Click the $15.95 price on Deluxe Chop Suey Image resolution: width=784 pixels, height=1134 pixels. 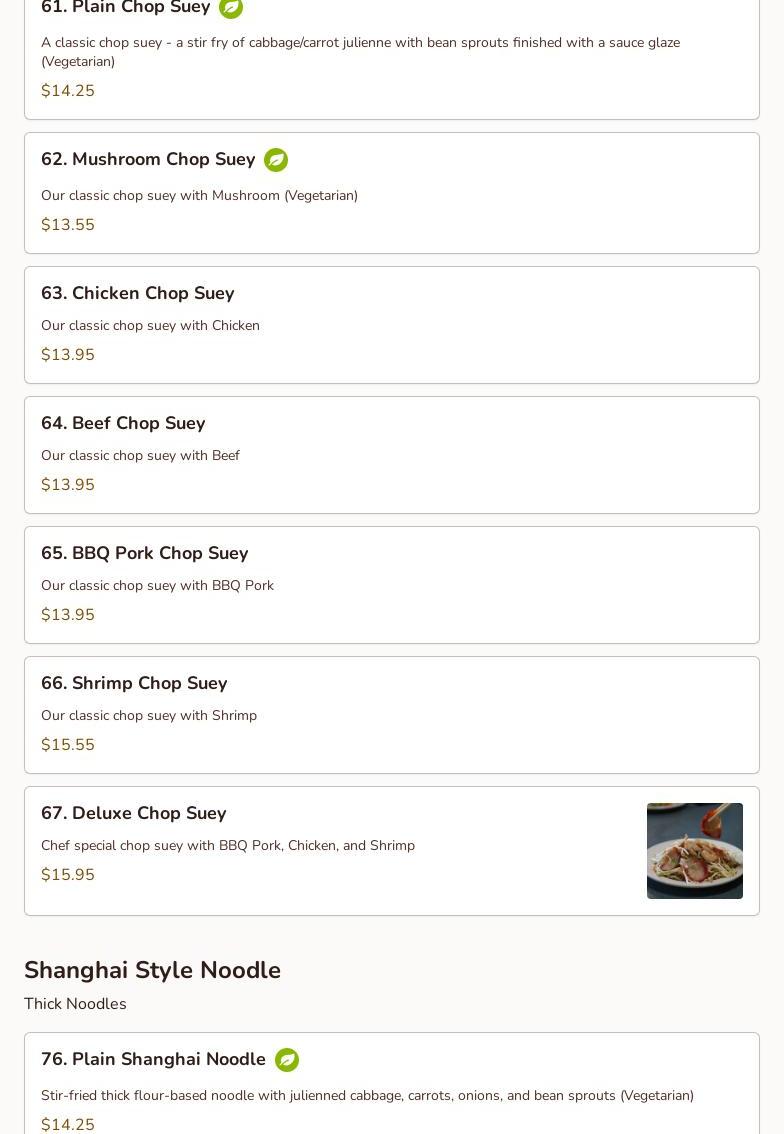tap(68, 875)
